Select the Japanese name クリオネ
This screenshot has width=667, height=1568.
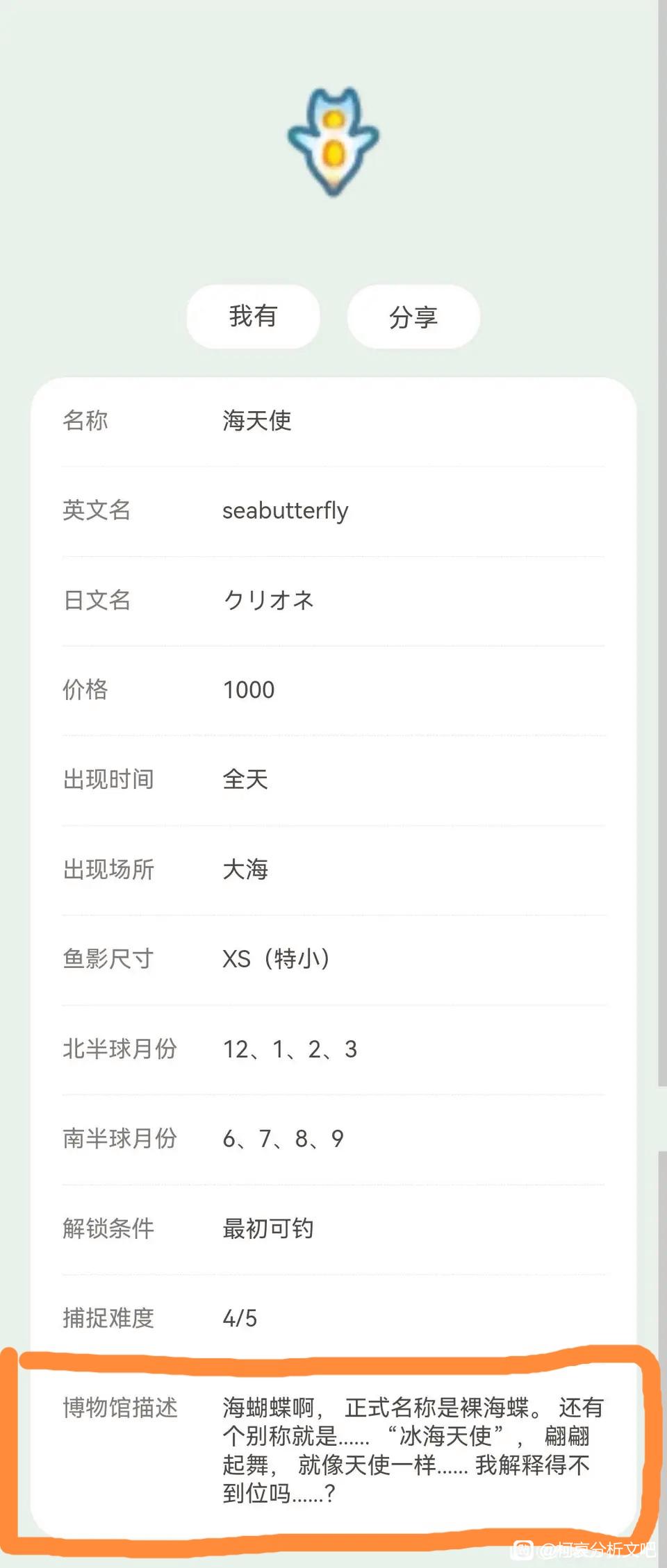(x=268, y=600)
